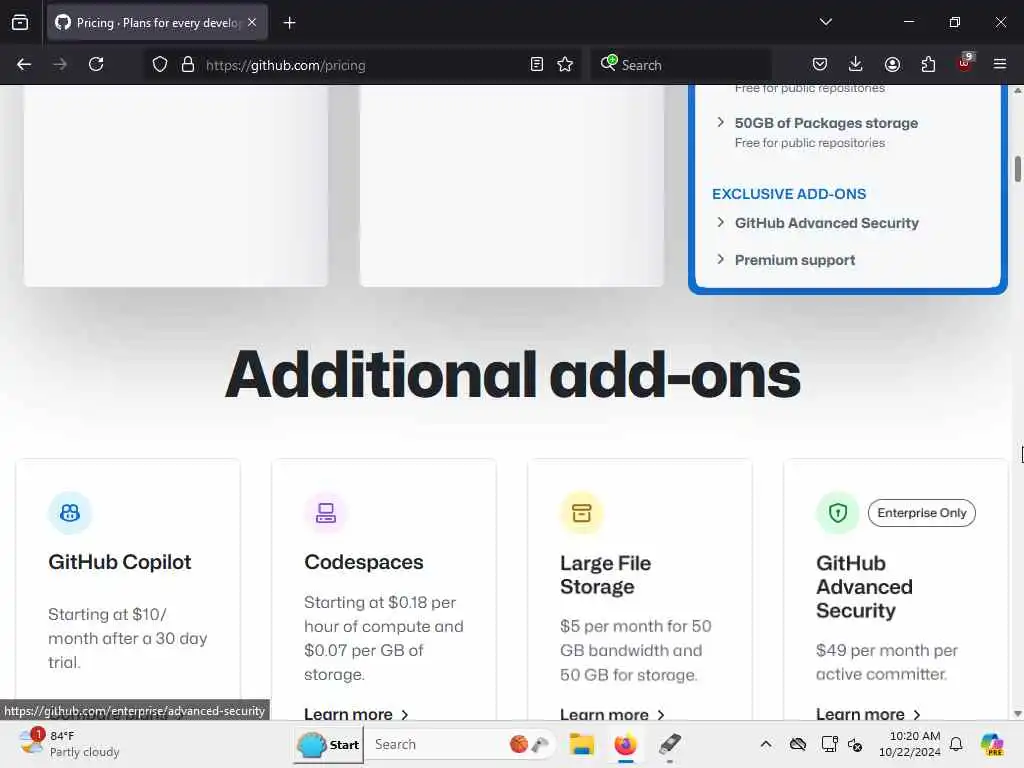The image size is (1024, 768).
Task: Toggle reader view icon
Action: (x=537, y=65)
